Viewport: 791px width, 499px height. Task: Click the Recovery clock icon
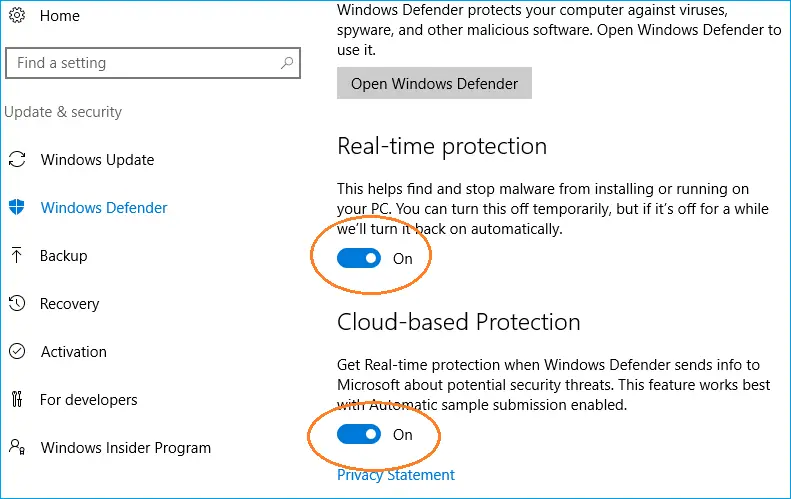coord(17,303)
